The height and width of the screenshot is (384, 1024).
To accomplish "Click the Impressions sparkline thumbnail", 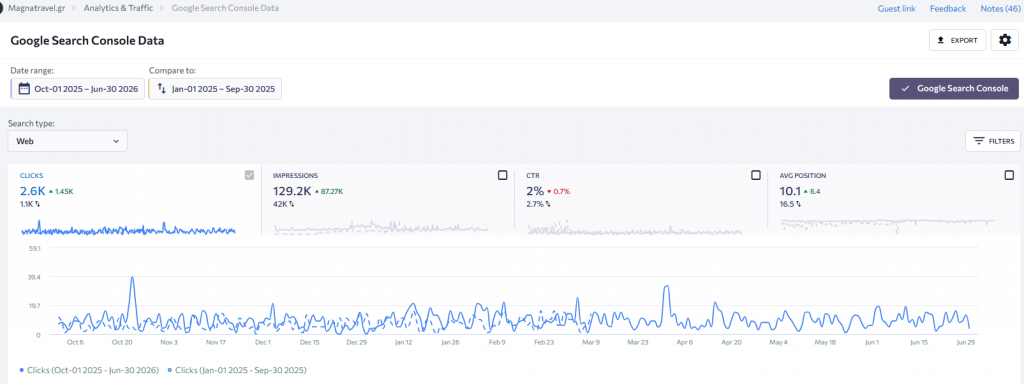I will pos(381,227).
